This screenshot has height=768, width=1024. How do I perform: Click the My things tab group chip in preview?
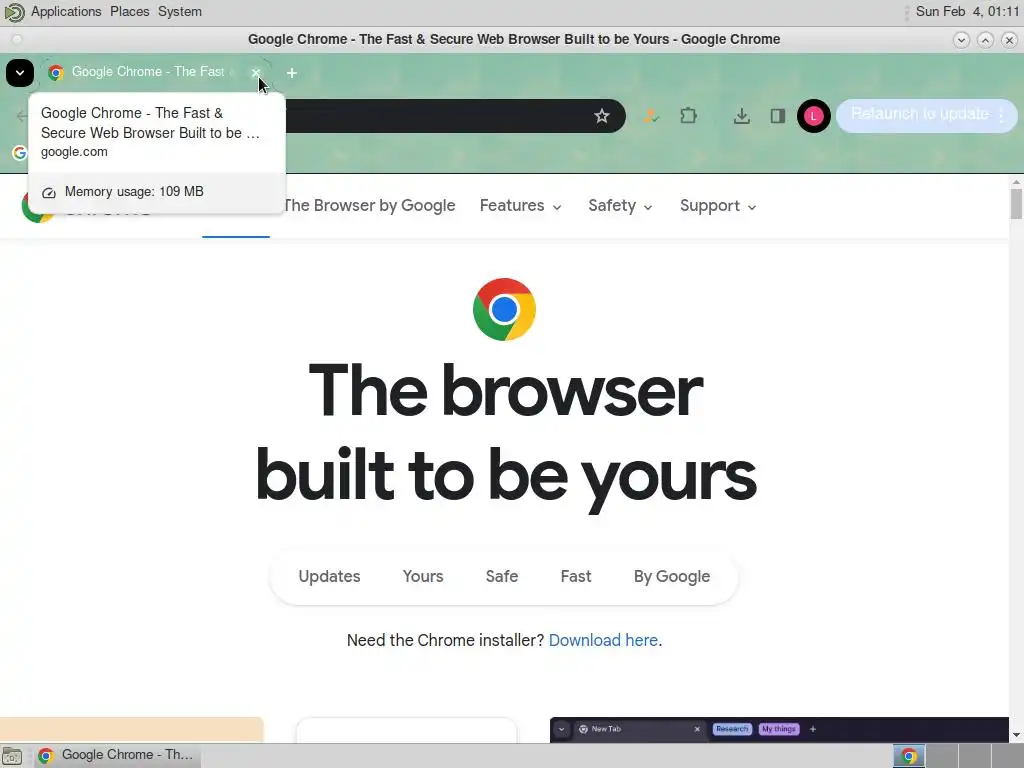pyautogui.click(x=778, y=729)
